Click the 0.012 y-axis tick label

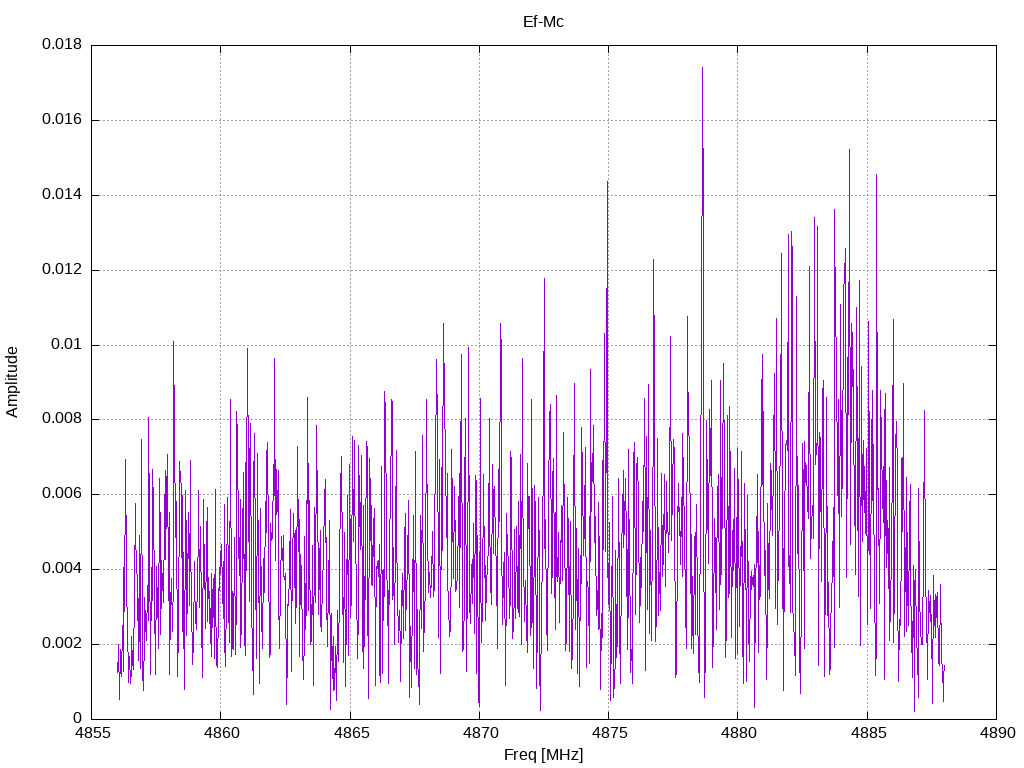point(62,269)
